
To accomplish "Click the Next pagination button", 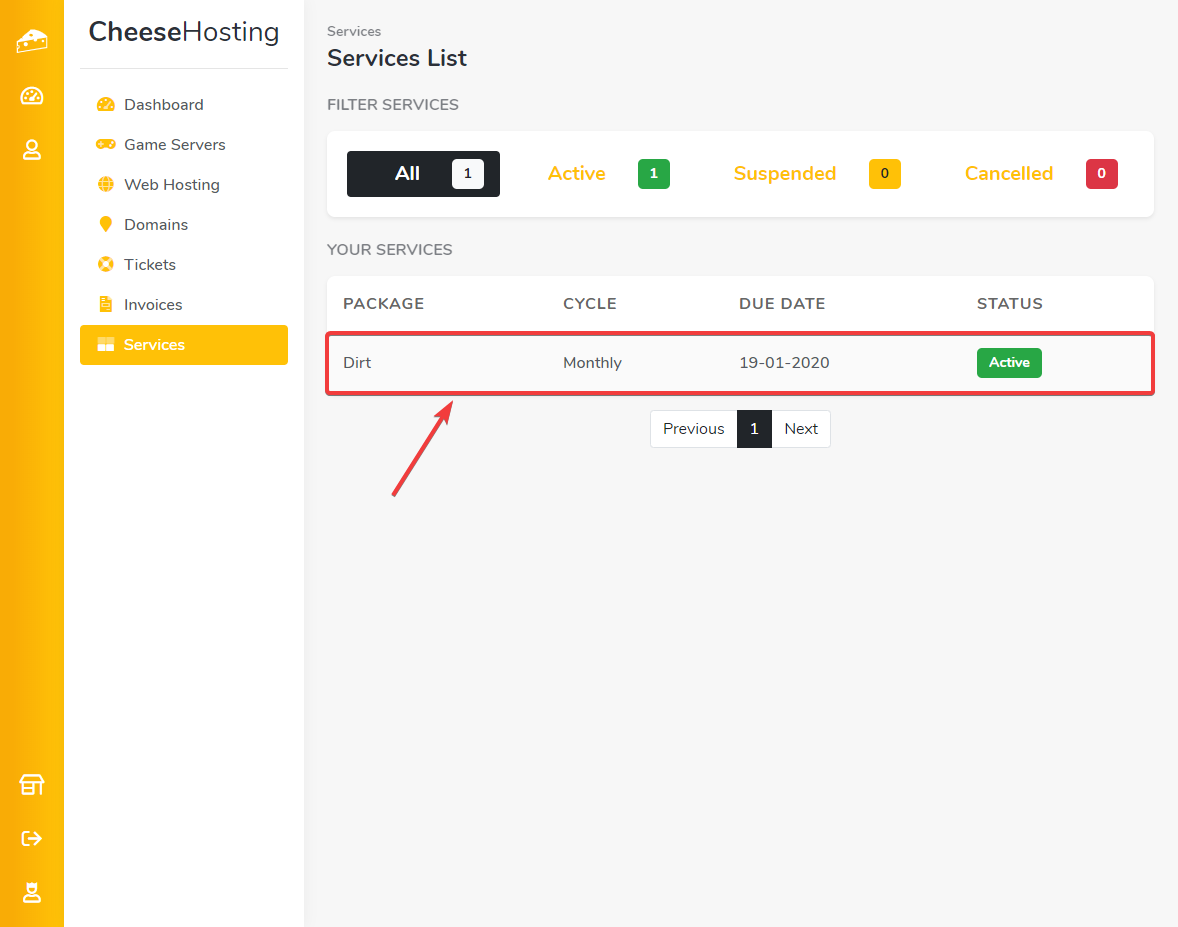I will [801, 429].
